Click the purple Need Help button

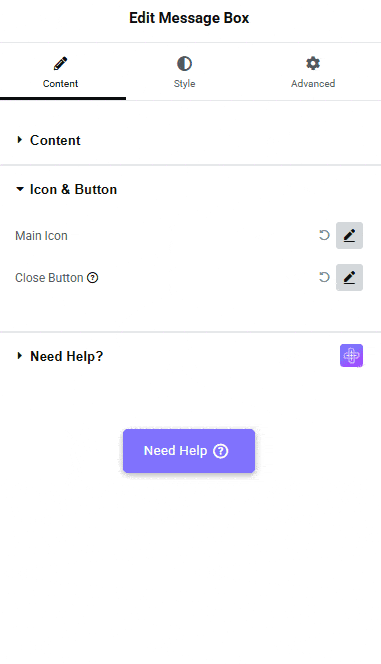[189, 451]
